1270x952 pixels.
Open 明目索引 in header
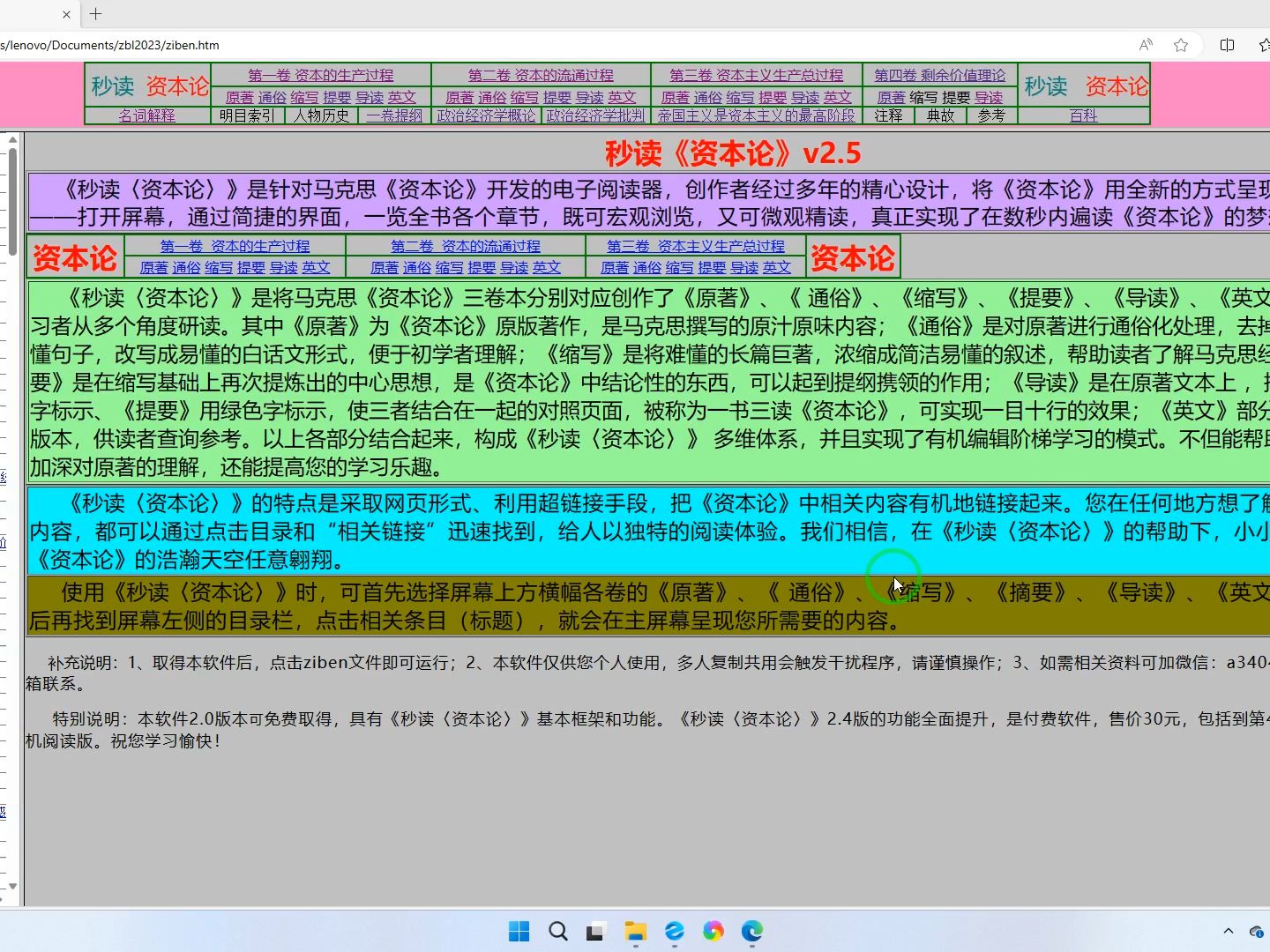[247, 115]
